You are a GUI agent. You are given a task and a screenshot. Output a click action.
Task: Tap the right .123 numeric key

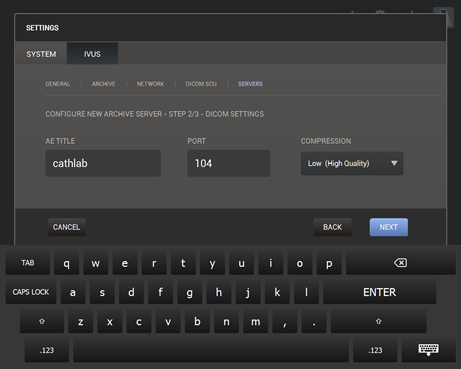pos(375,350)
